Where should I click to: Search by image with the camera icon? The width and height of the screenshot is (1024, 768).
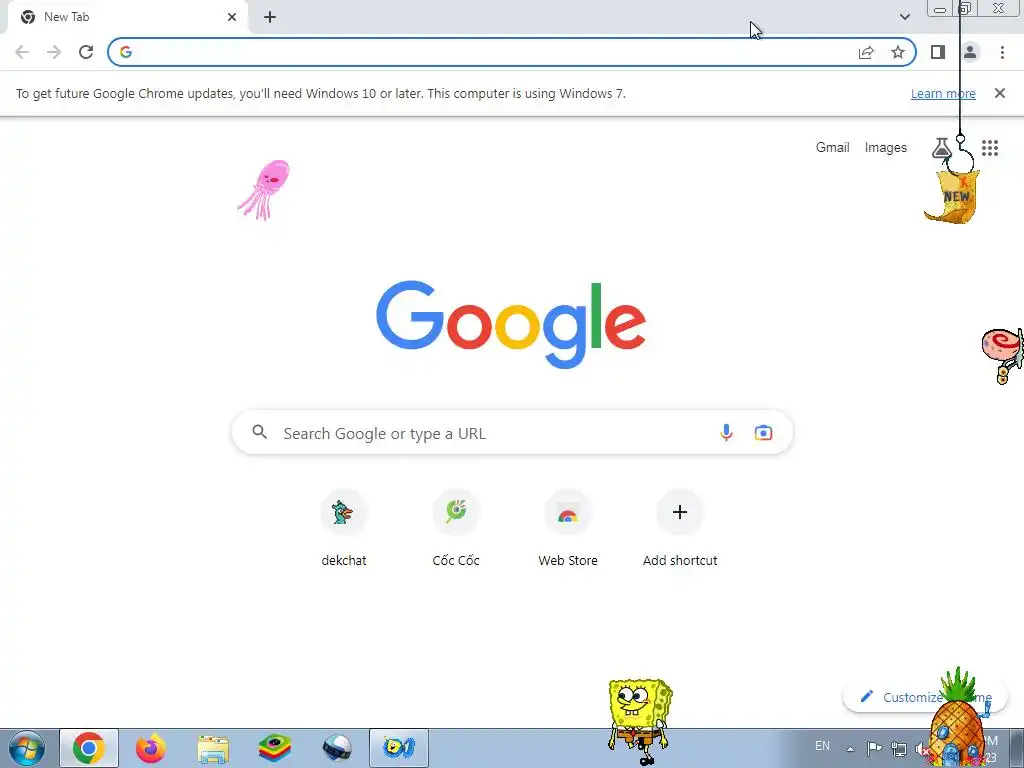(x=763, y=432)
